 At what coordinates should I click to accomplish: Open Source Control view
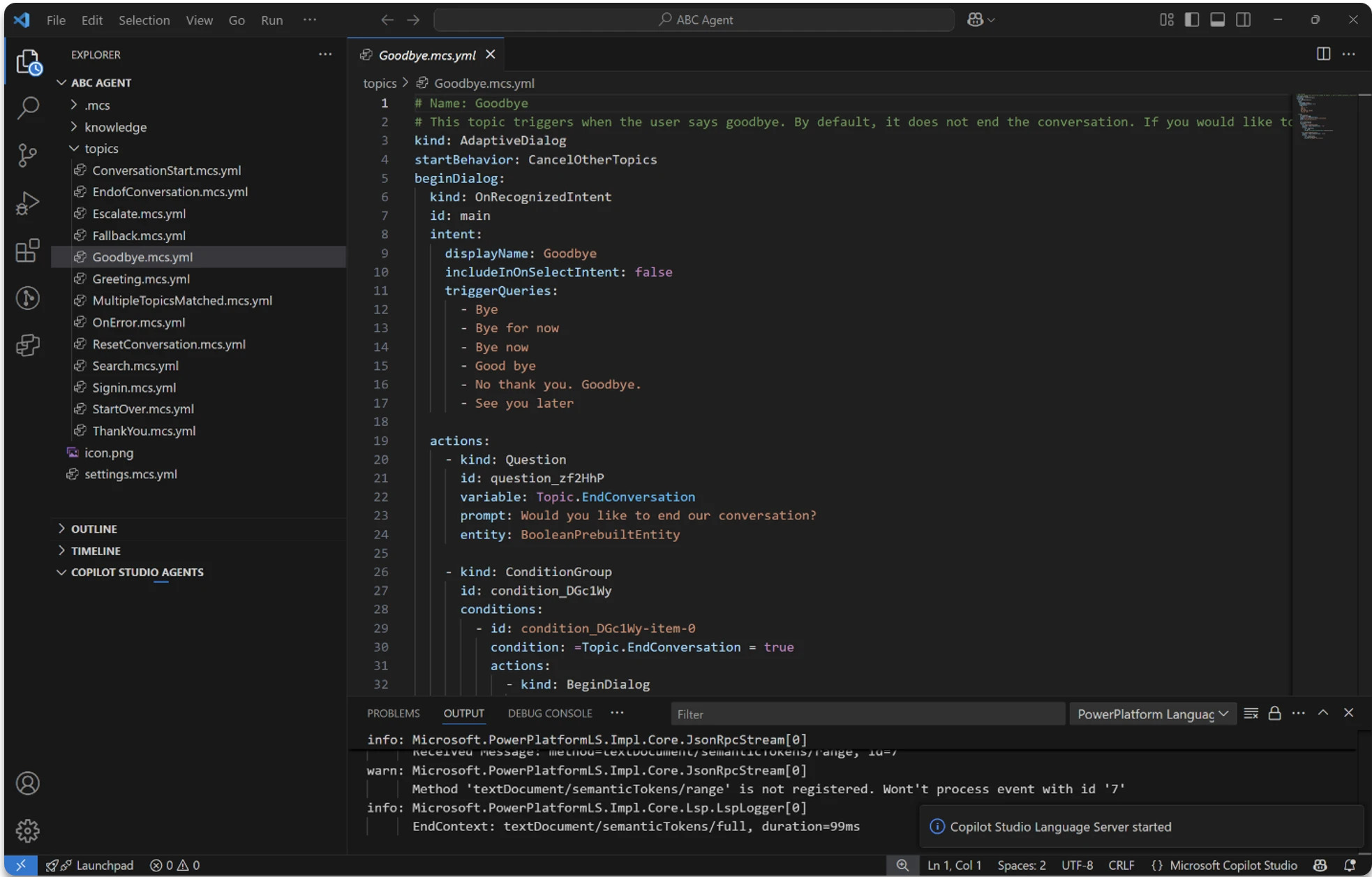tap(28, 155)
